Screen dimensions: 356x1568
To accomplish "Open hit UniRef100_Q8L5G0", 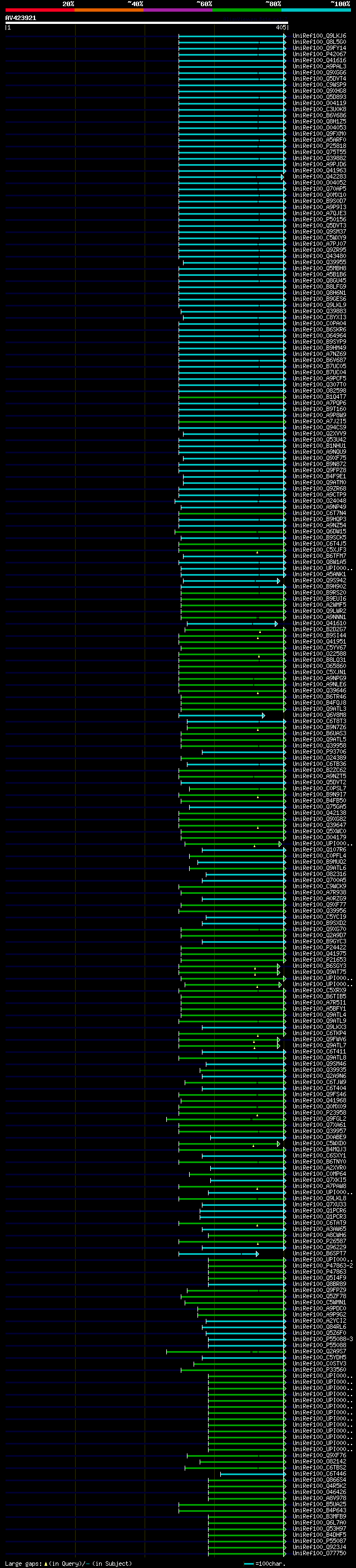I will (319, 42).
